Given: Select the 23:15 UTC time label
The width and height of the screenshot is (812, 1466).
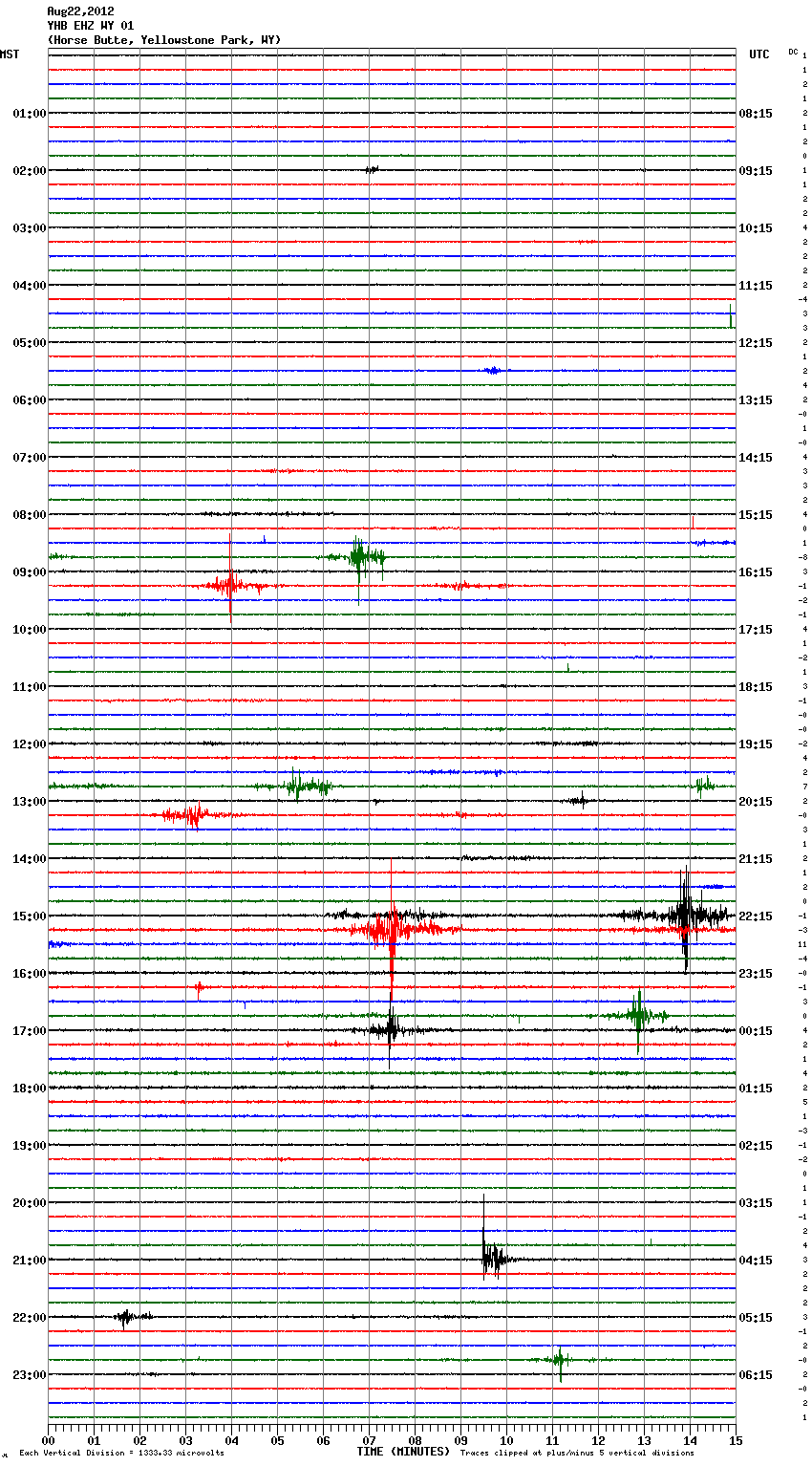Looking at the screenshot, I should (756, 974).
